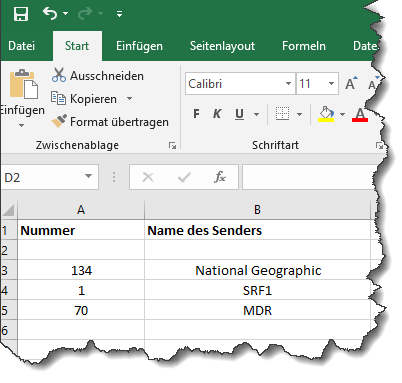402x383 pixels.
Task: Click the Kopieren button
Action: click(84, 99)
